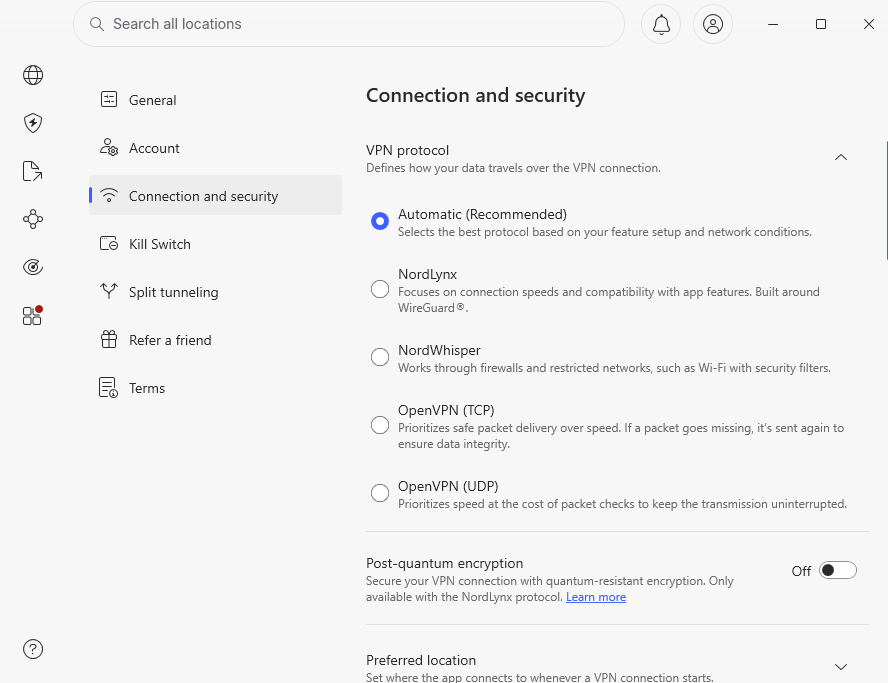This screenshot has height=683, width=888.
Task: Open the Meshnet nodes icon in sidebar
Action: pyautogui.click(x=33, y=219)
